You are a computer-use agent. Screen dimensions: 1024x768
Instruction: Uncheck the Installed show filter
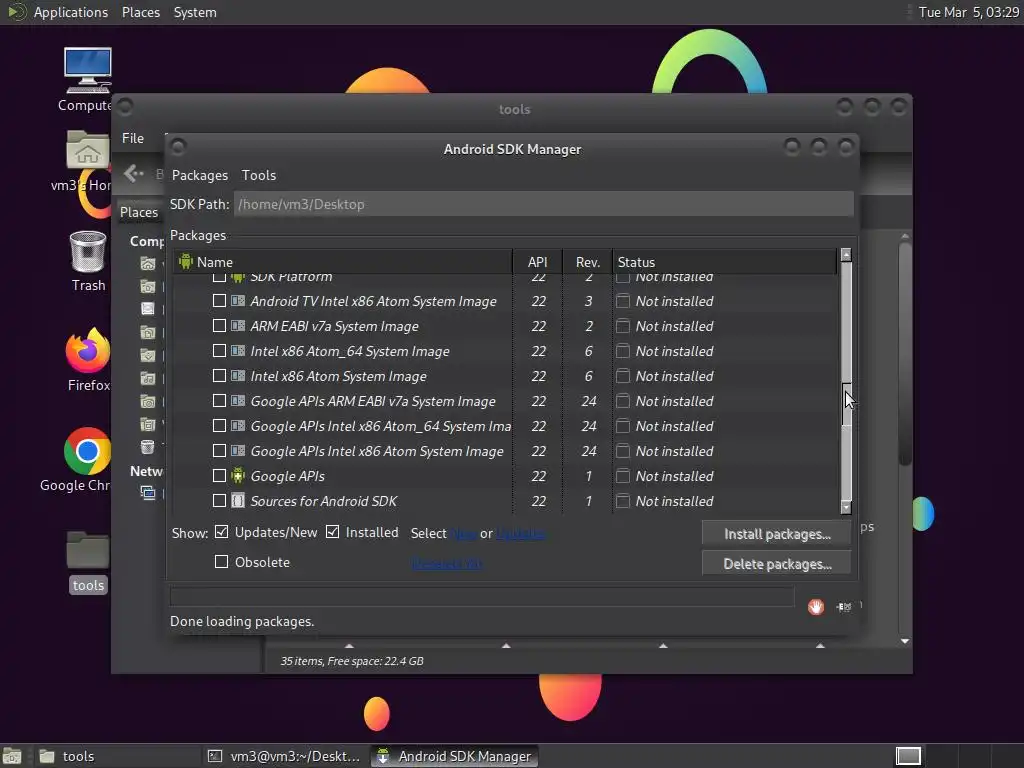332,532
